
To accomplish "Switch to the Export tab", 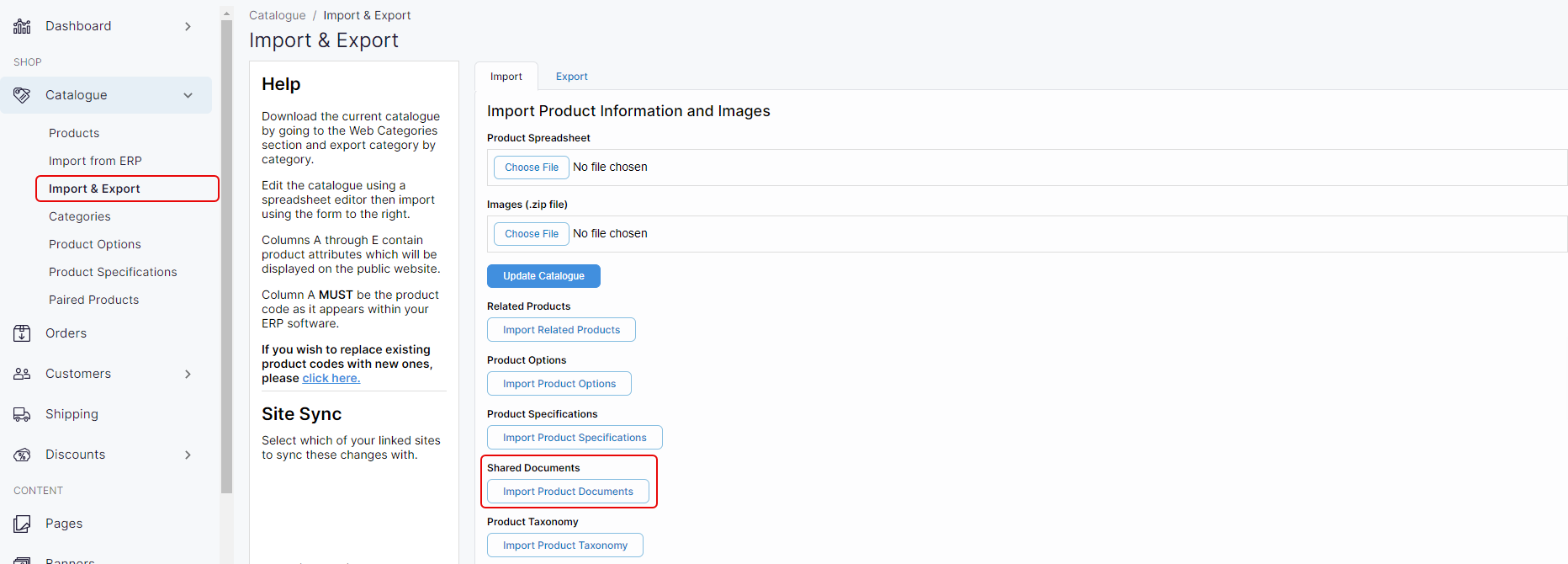I will (x=572, y=77).
